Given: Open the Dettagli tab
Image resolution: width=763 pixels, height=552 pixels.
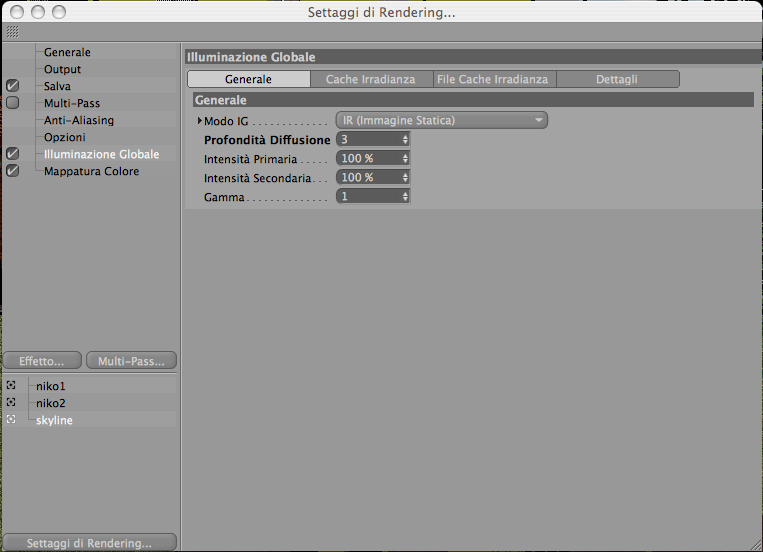Looking at the screenshot, I should point(618,79).
